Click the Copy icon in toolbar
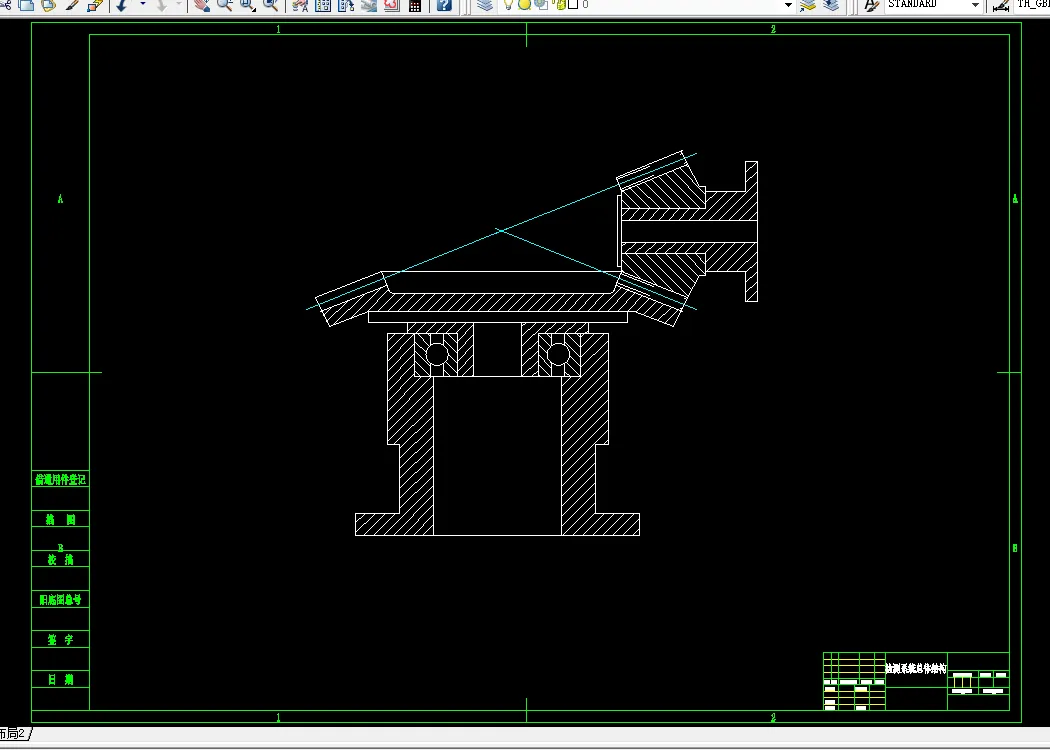Image resolution: width=1050 pixels, height=750 pixels. point(26,5)
